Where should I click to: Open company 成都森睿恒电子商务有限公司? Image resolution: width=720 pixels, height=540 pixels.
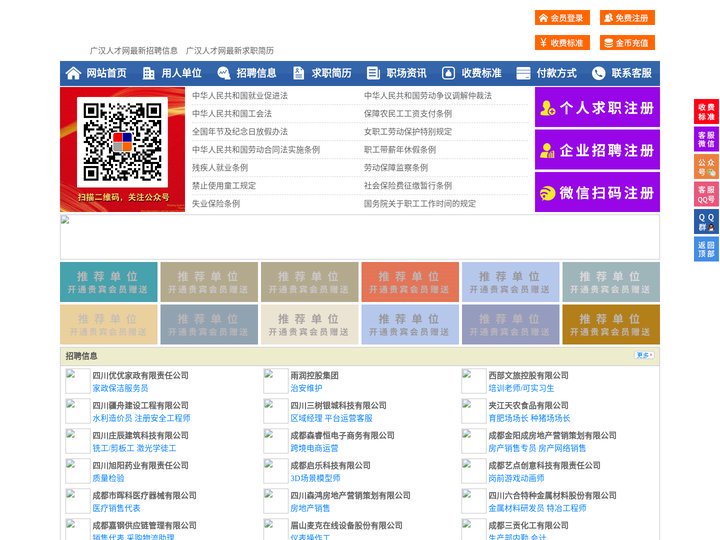342,435
